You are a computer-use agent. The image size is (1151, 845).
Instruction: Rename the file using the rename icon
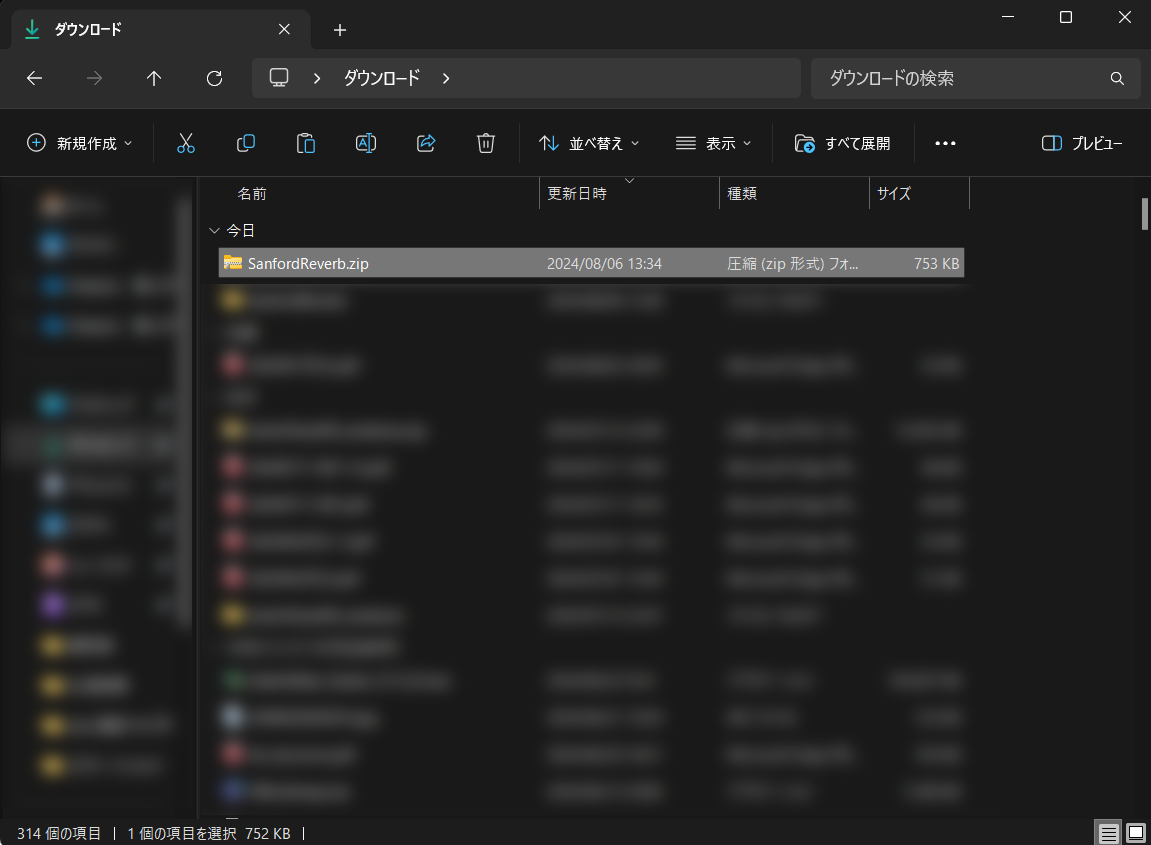[366, 143]
